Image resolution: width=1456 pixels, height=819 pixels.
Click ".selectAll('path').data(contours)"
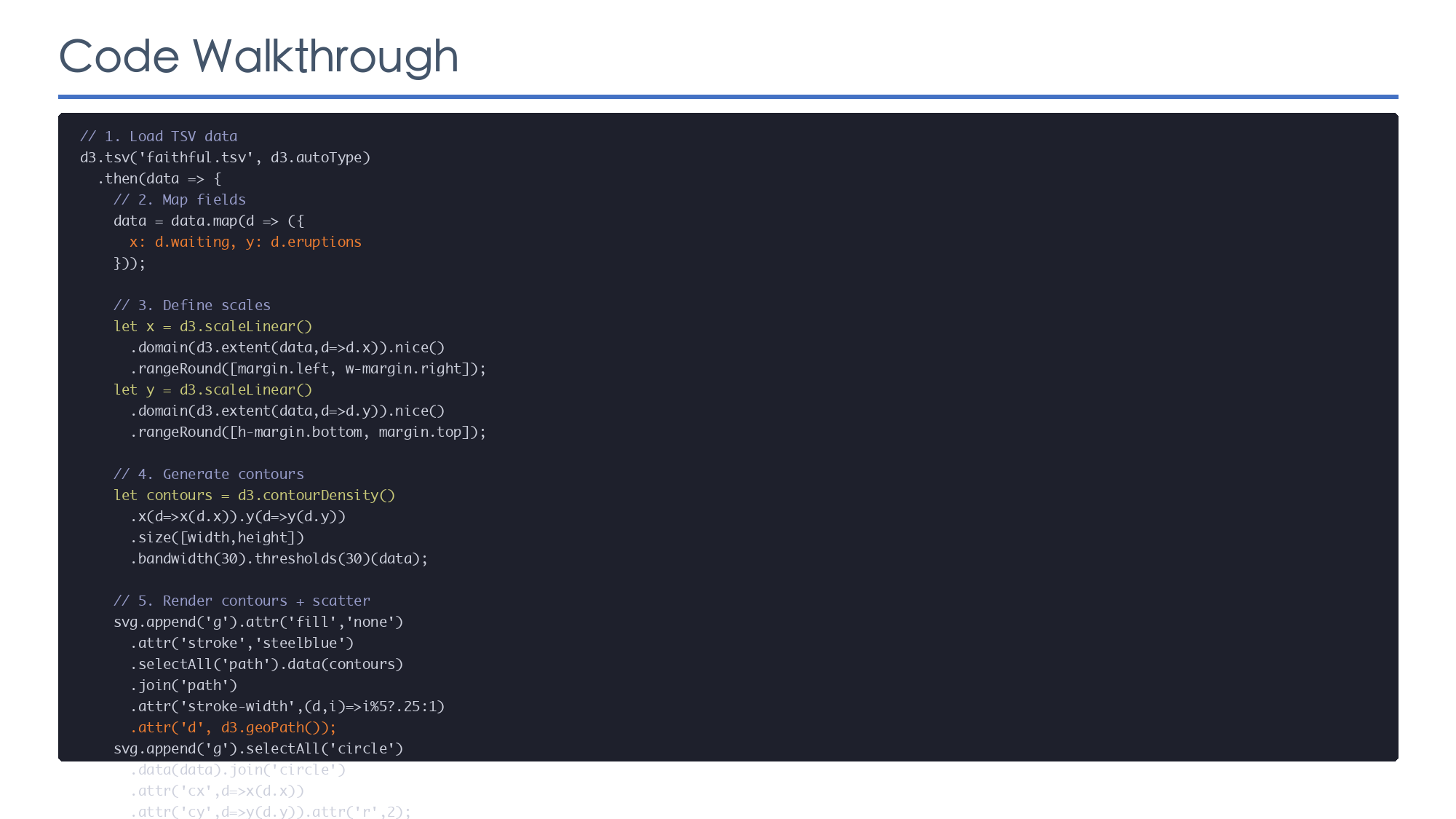(x=266, y=664)
